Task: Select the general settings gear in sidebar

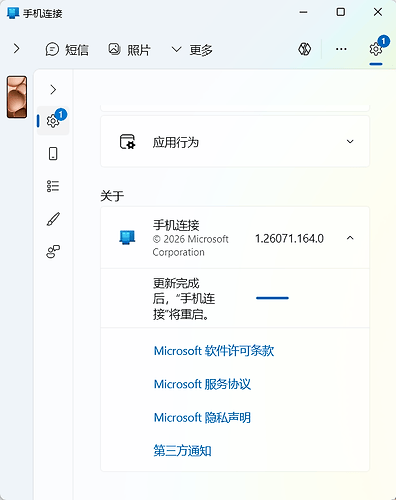Action: pos(53,120)
